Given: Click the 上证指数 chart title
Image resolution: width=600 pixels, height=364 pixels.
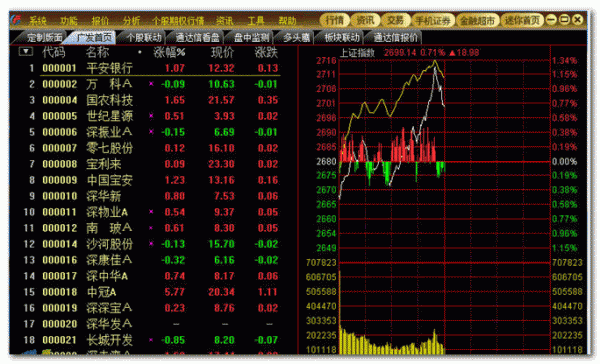Looking at the screenshot, I should (x=357, y=53).
